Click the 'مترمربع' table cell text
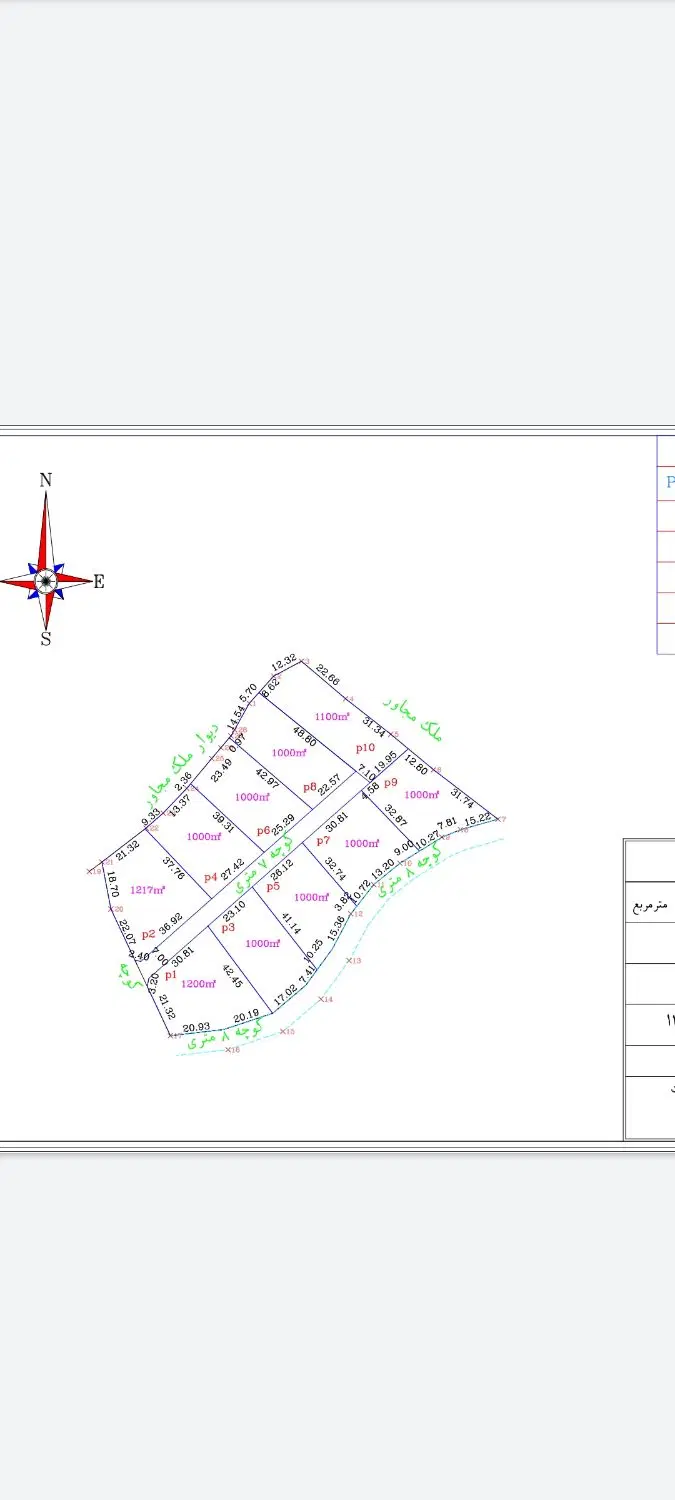The height and width of the screenshot is (1500, 675). point(649,905)
